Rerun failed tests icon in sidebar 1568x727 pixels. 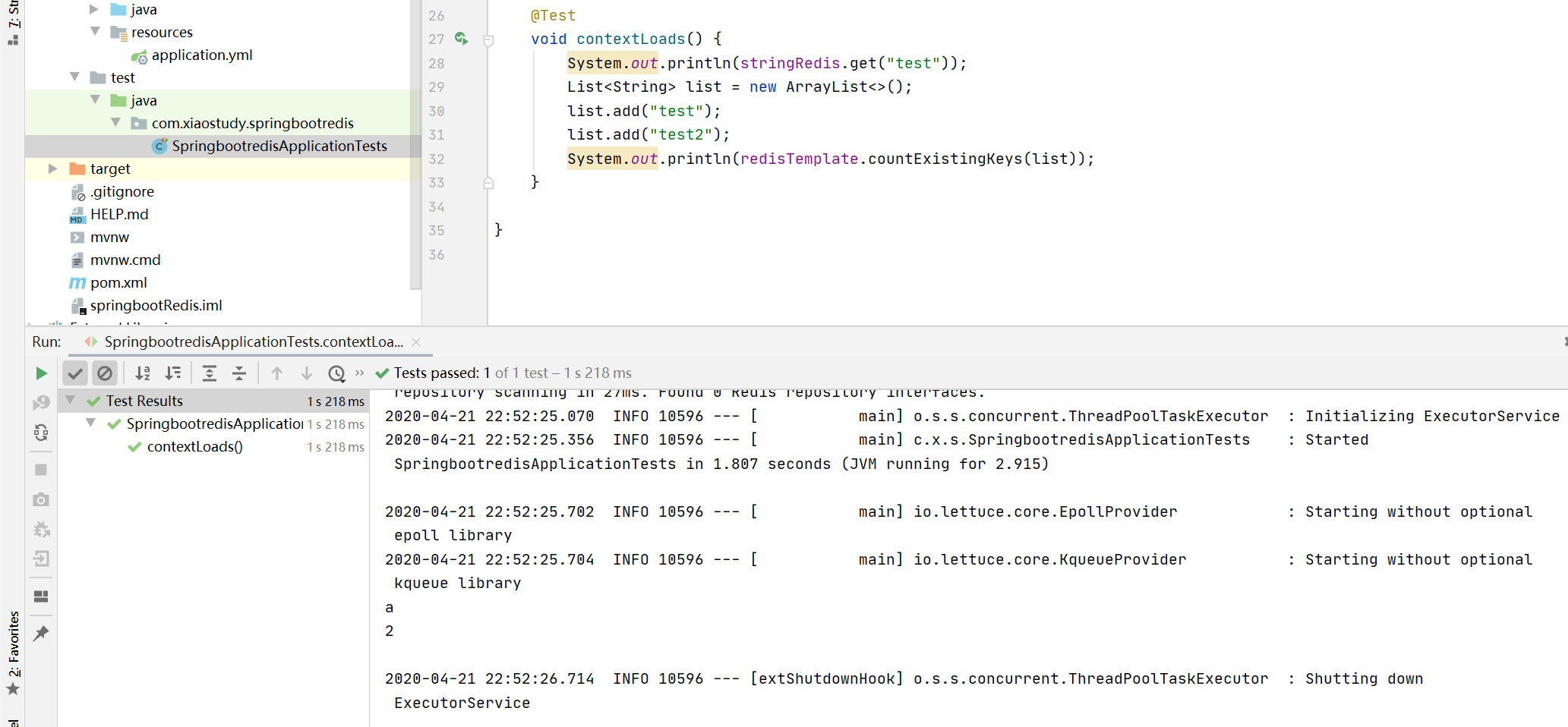(41, 402)
